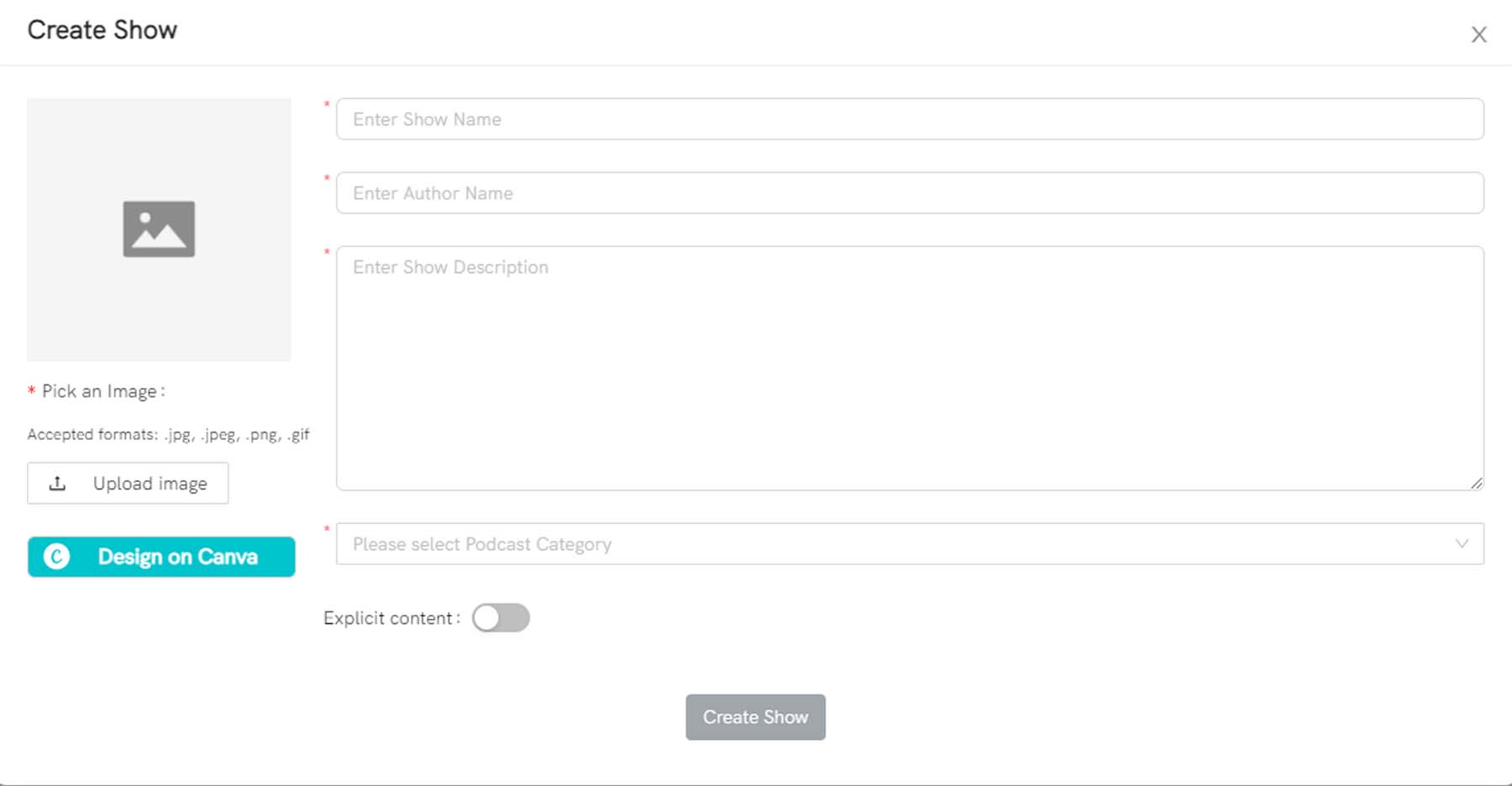The image size is (1512, 786).
Task: Enable the Explicit content toggle
Action: (x=501, y=618)
